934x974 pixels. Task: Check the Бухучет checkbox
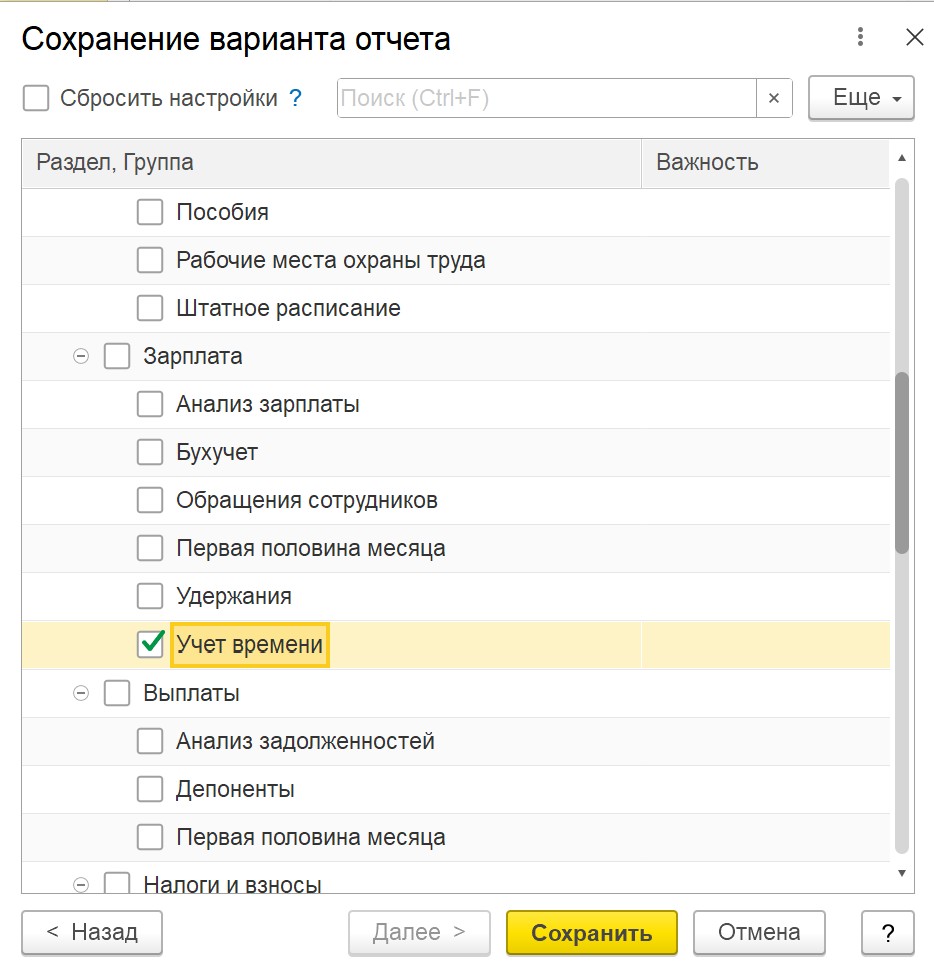tap(150, 452)
